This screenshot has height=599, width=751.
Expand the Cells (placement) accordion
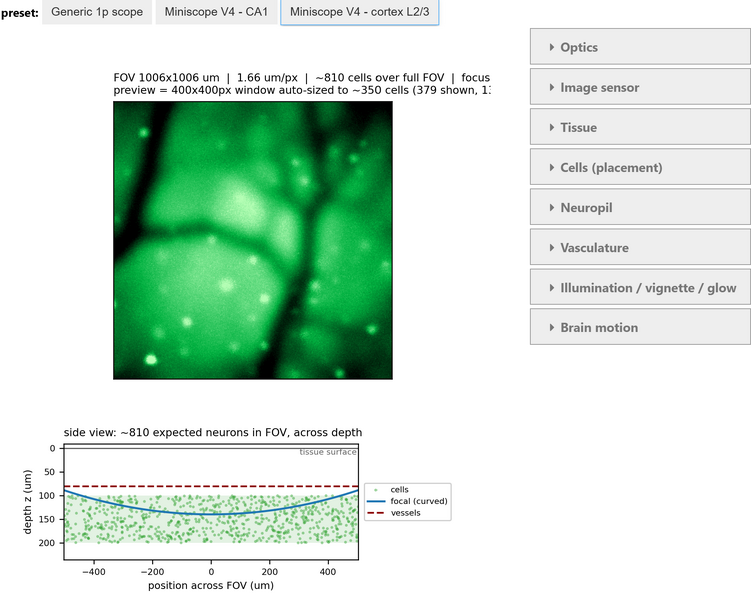640,168
